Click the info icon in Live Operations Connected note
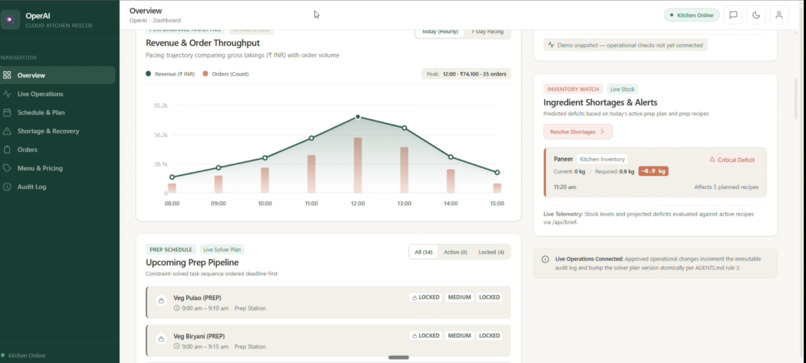Image resolution: width=806 pixels, height=363 pixels. pyautogui.click(x=545, y=259)
